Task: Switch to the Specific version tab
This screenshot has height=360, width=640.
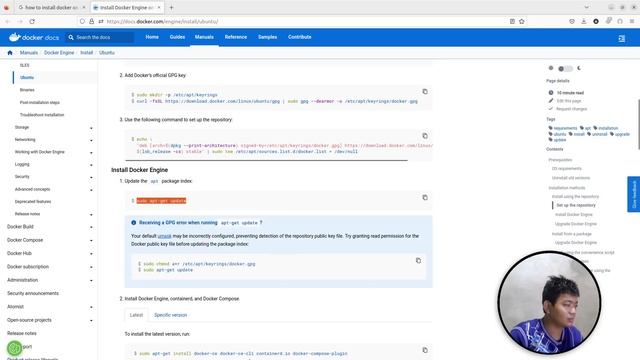Action: click(x=171, y=315)
